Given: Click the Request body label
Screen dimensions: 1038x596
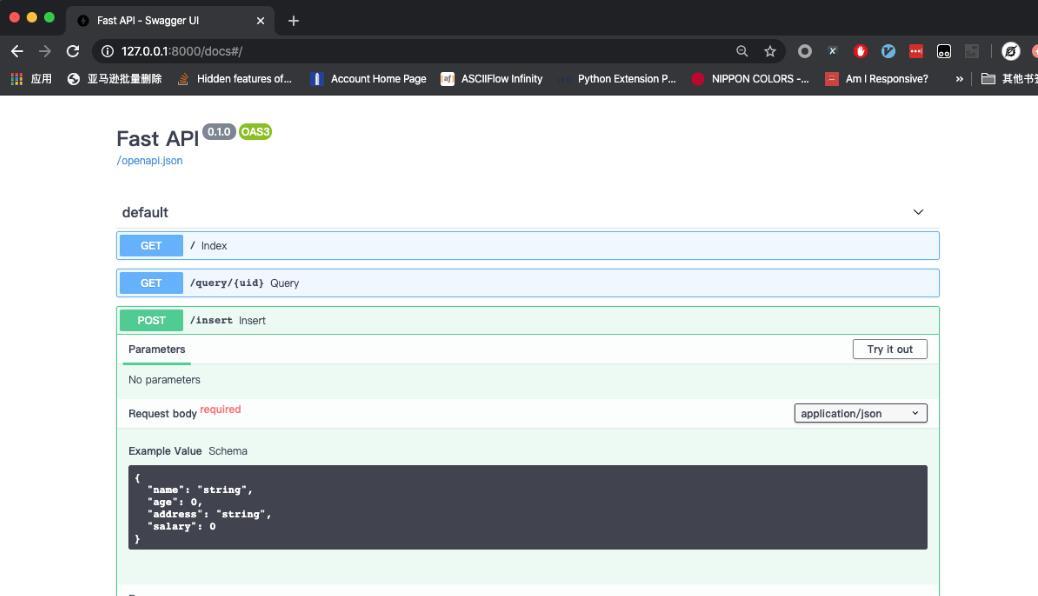Looking at the screenshot, I should [162, 413].
